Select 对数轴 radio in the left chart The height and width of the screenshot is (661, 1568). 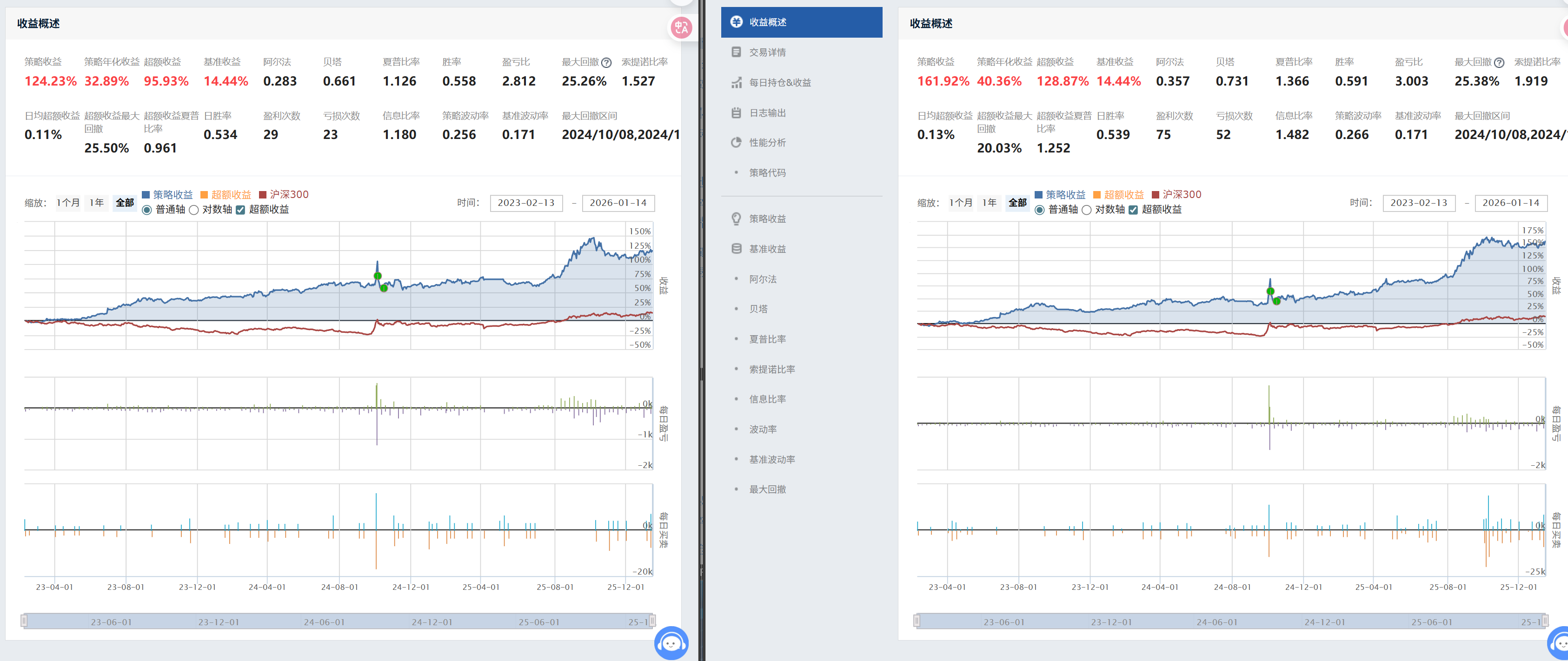pos(193,210)
